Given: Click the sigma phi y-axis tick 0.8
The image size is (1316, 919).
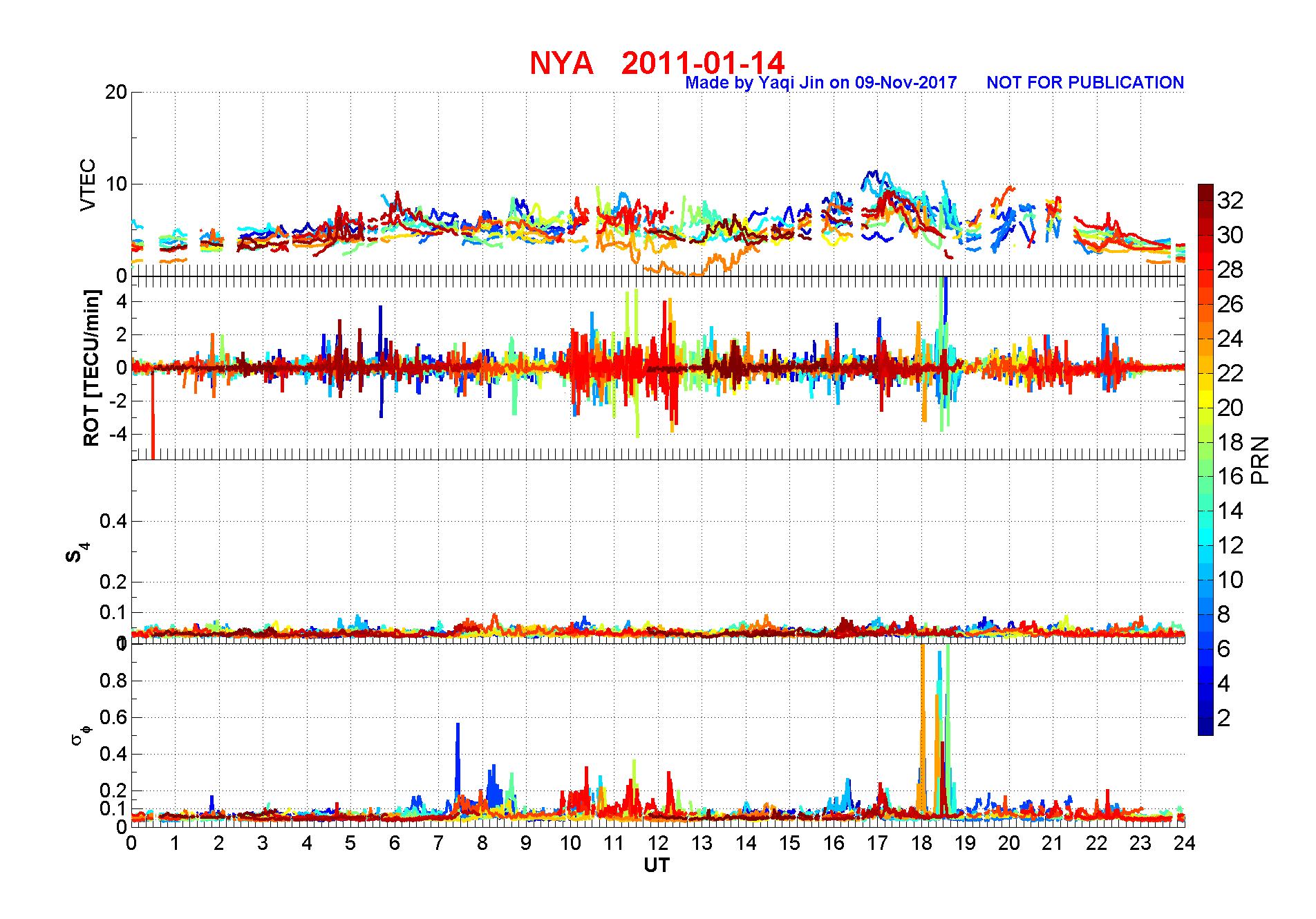Looking at the screenshot, I should [114, 681].
